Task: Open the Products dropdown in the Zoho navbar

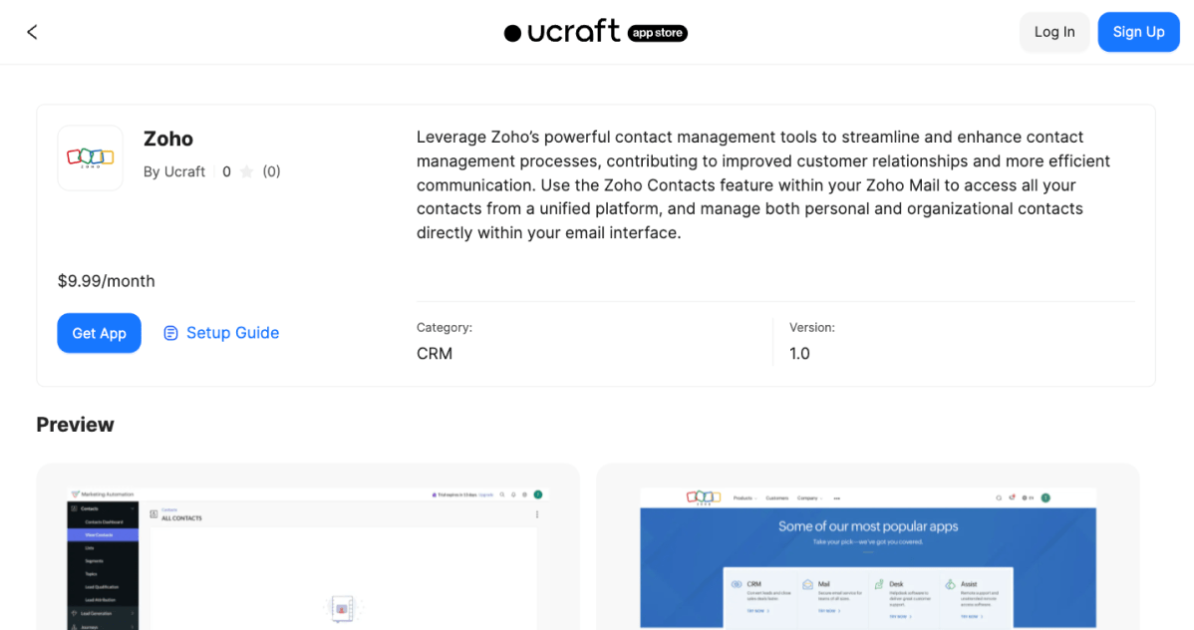Action: tap(742, 499)
